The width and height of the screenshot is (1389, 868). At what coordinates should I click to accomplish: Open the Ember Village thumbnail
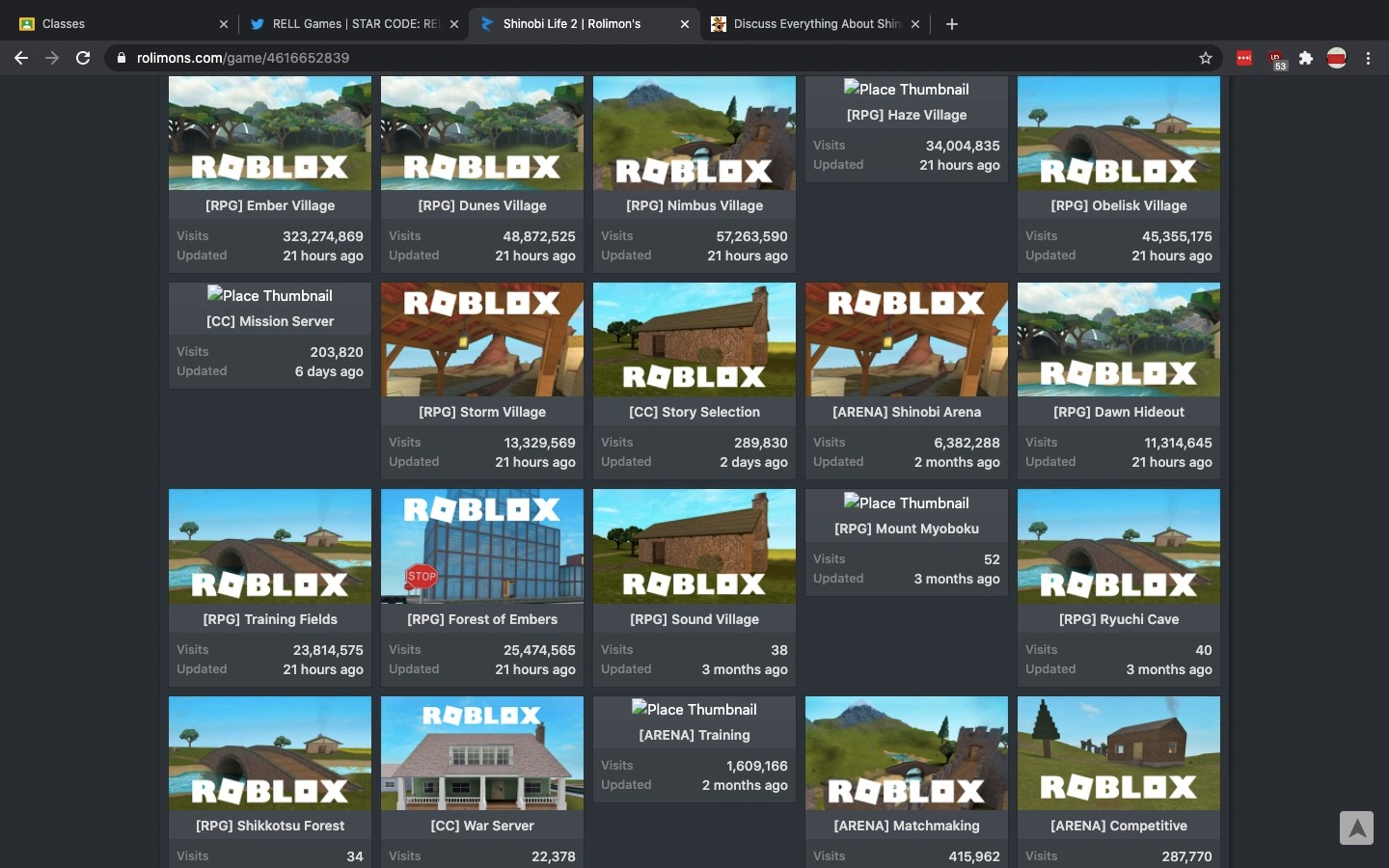click(270, 133)
